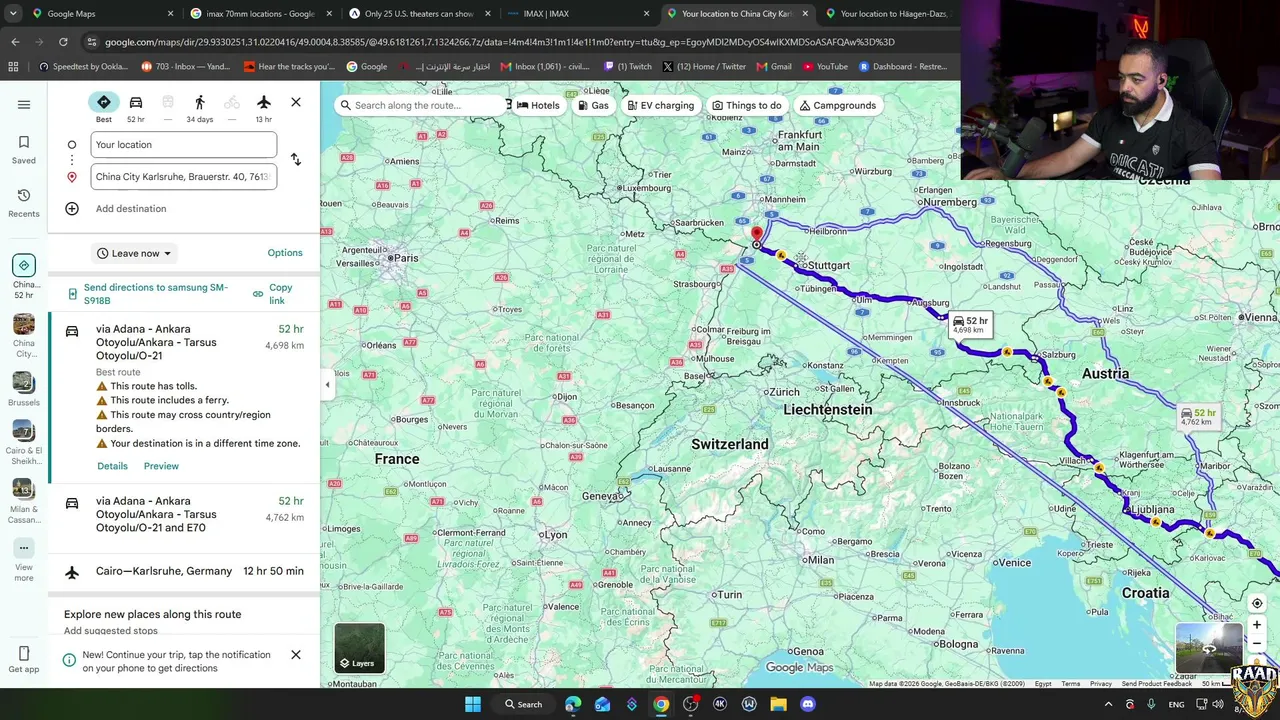Switch to the IMAX | IMAX tab
The image size is (1280, 720).
coord(577,14)
